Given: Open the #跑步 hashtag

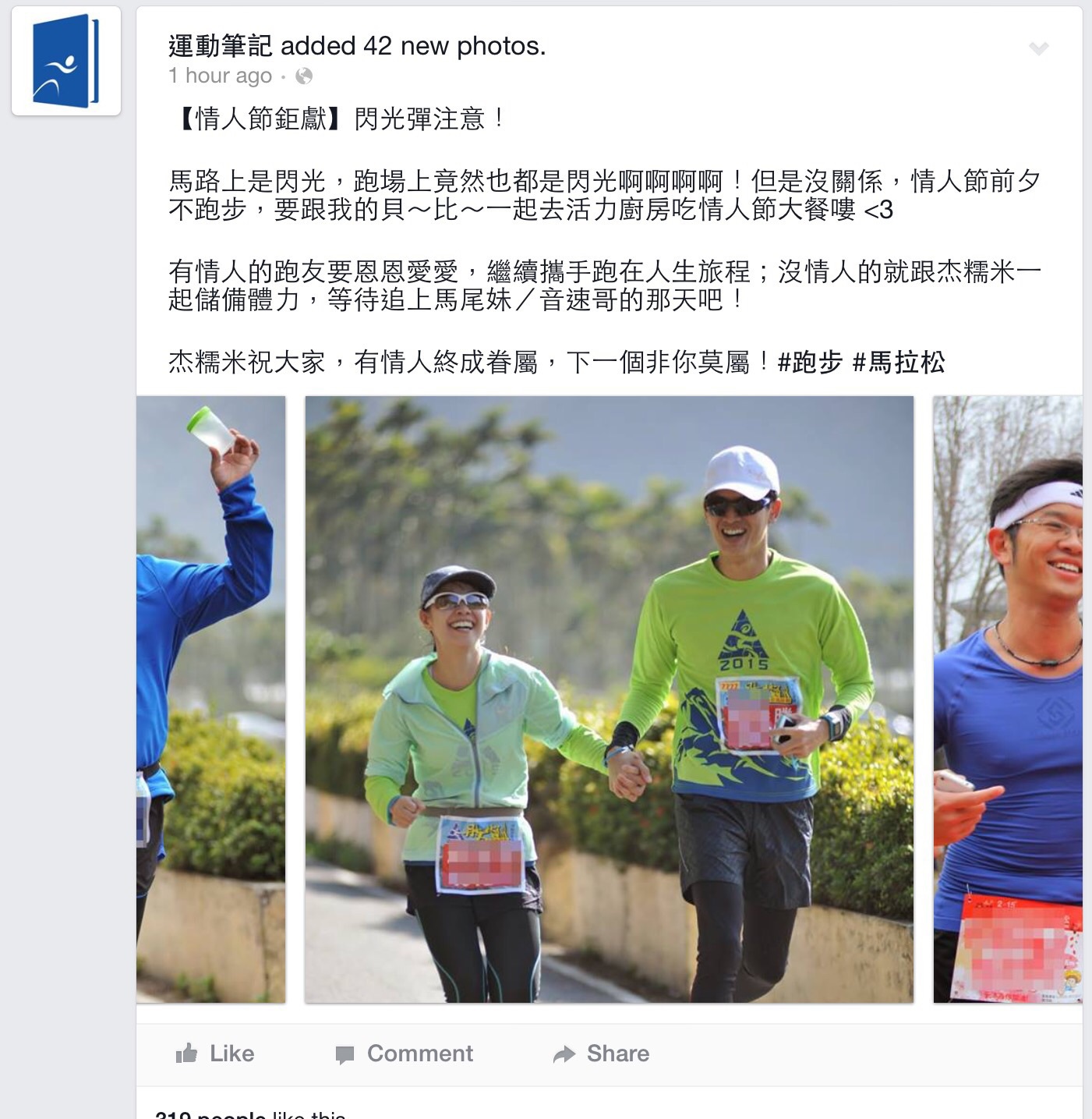Looking at the screenshot, I should 810,362.
